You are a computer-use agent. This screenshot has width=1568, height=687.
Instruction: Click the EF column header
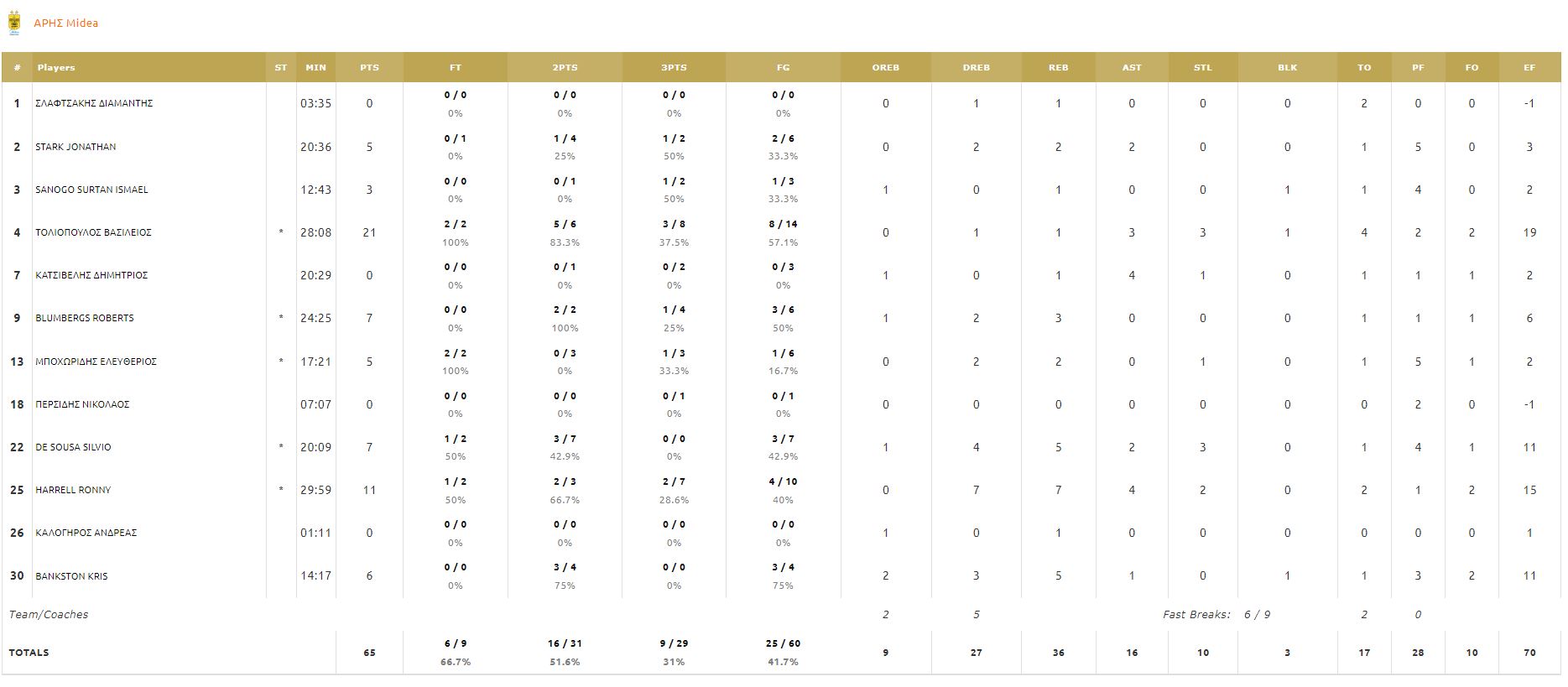(1529, 67)
